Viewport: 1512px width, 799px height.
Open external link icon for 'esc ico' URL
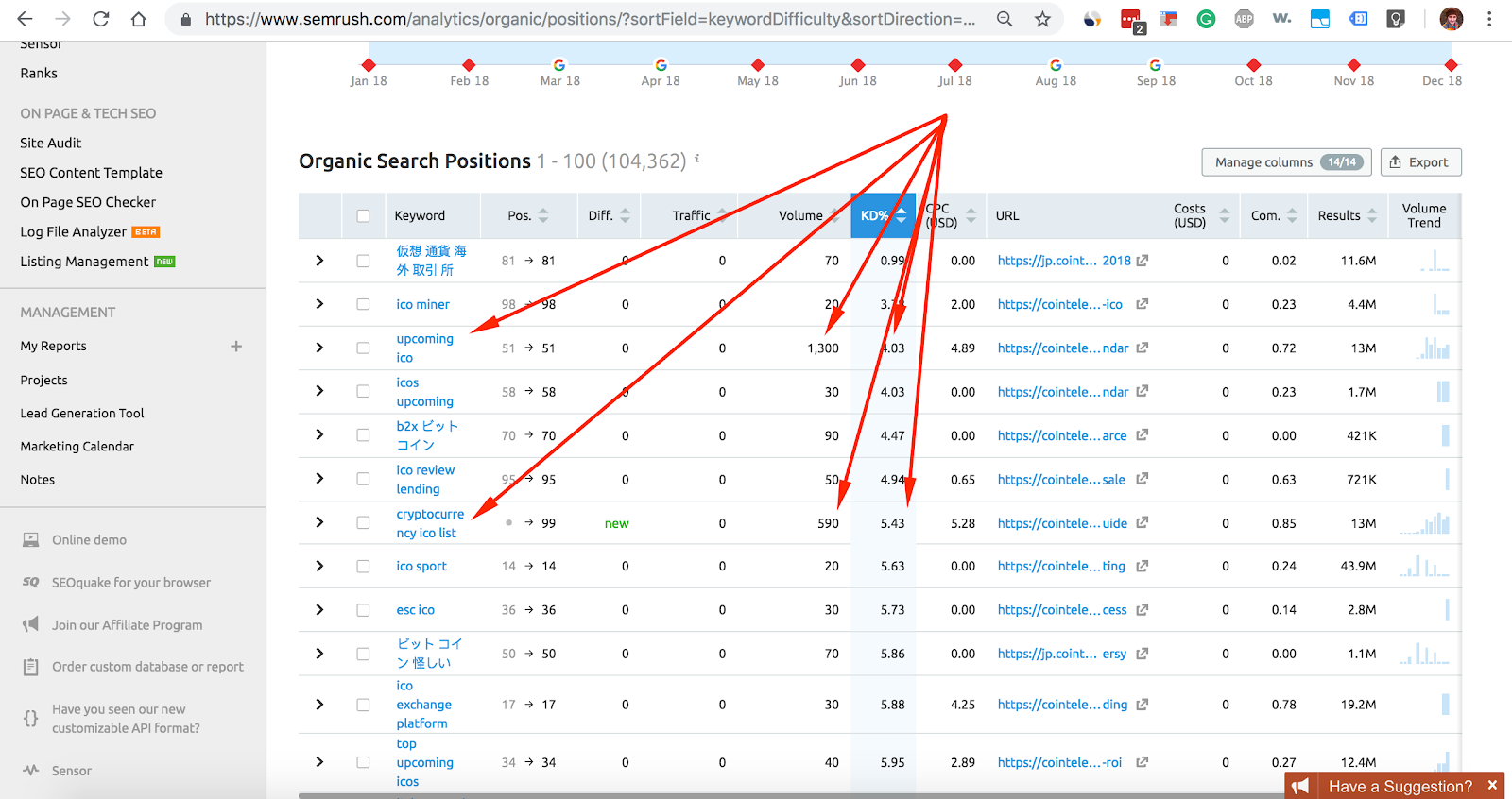[1142, 609]
